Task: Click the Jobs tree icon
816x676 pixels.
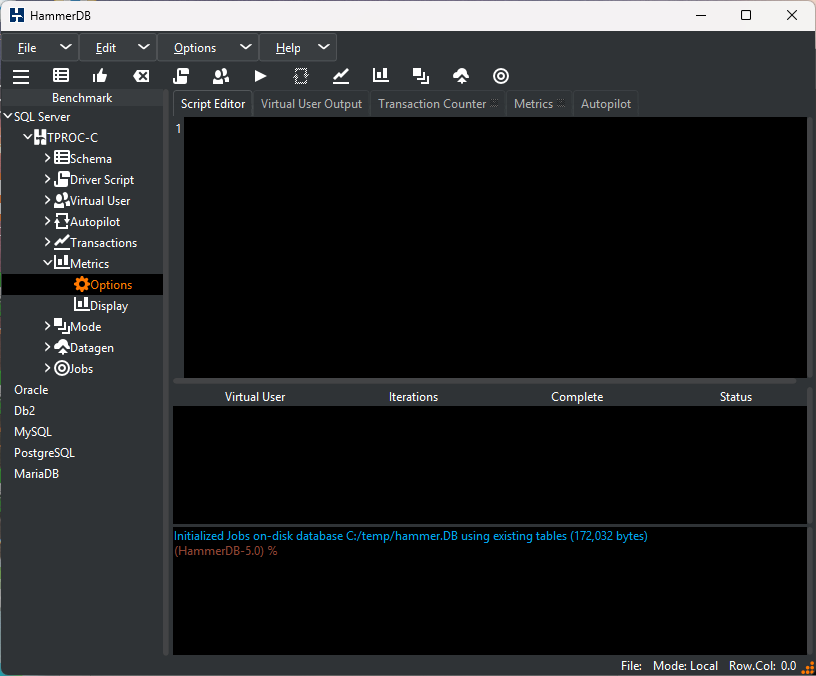Action: [x=62, y=368]
